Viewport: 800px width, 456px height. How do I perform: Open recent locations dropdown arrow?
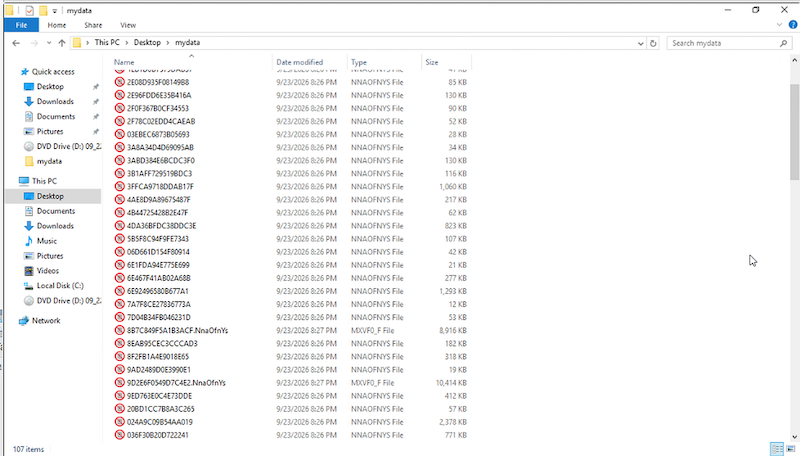pos(49,43)
